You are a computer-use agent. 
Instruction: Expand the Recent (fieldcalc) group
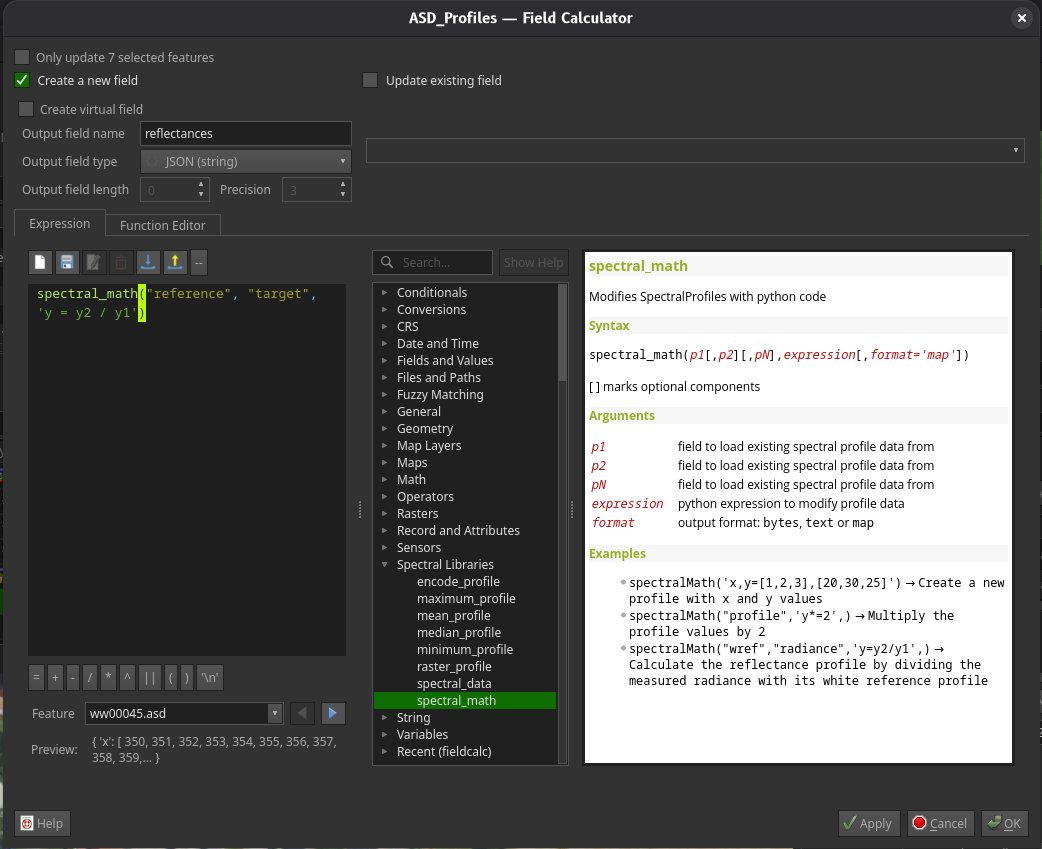pos(384,751)
